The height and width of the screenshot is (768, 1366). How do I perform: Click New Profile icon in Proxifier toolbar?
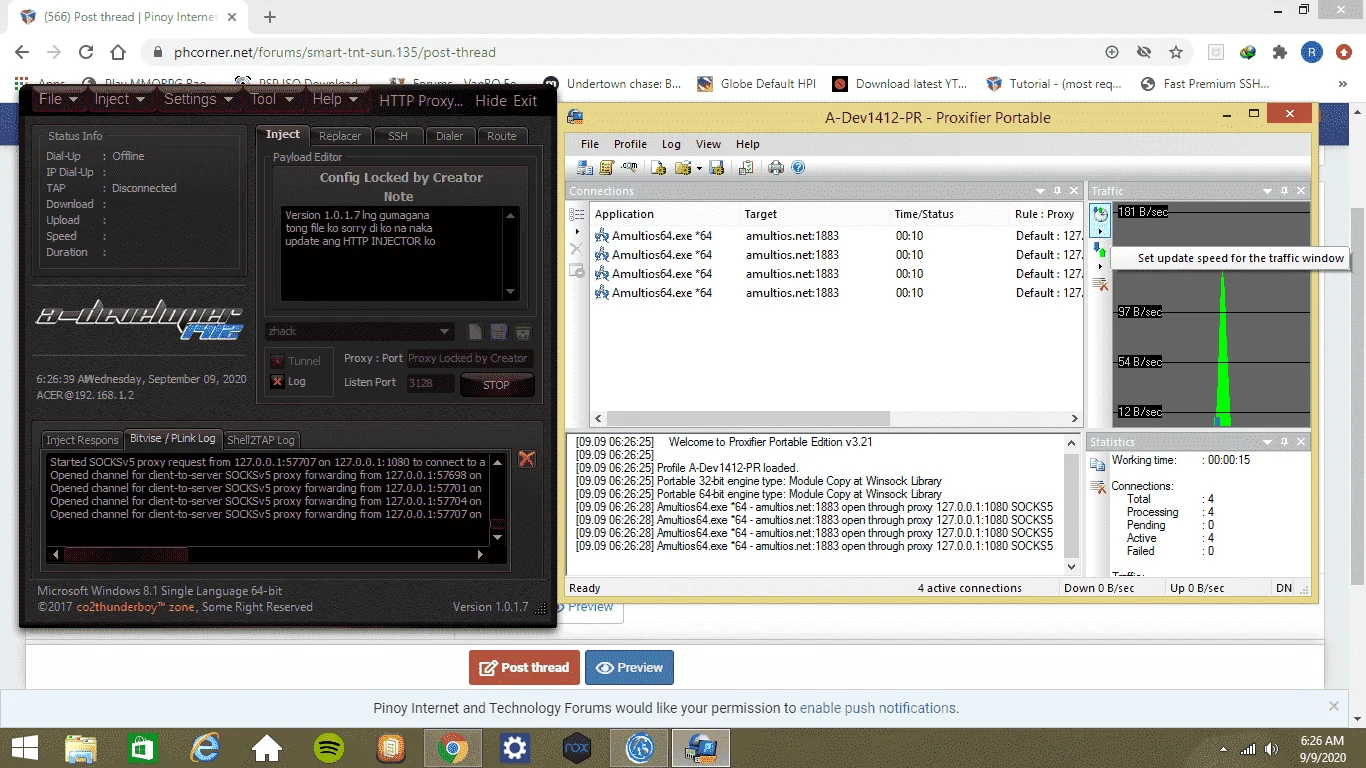coord(658,168)
